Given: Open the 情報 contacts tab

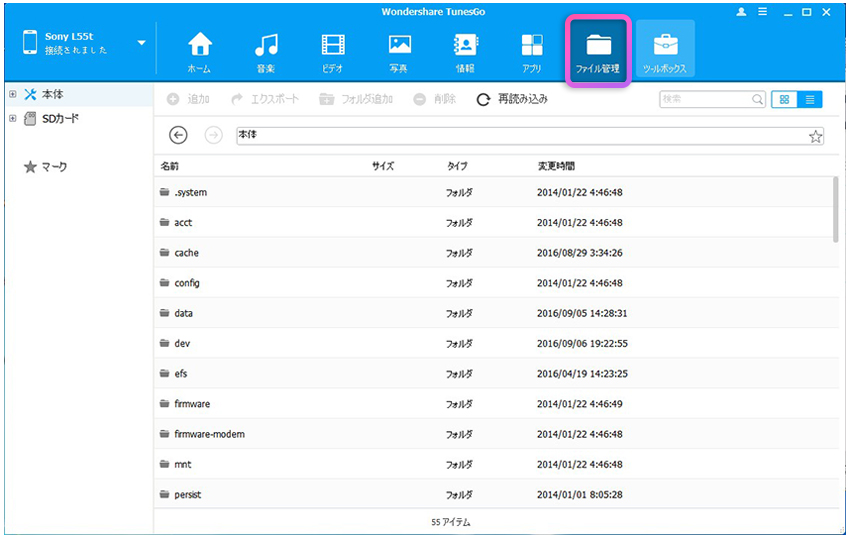Looking at the screenshot, I should point(466,53).
